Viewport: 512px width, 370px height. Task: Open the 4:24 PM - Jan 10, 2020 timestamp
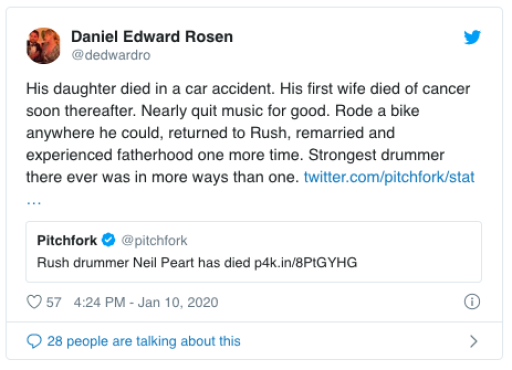146,302
